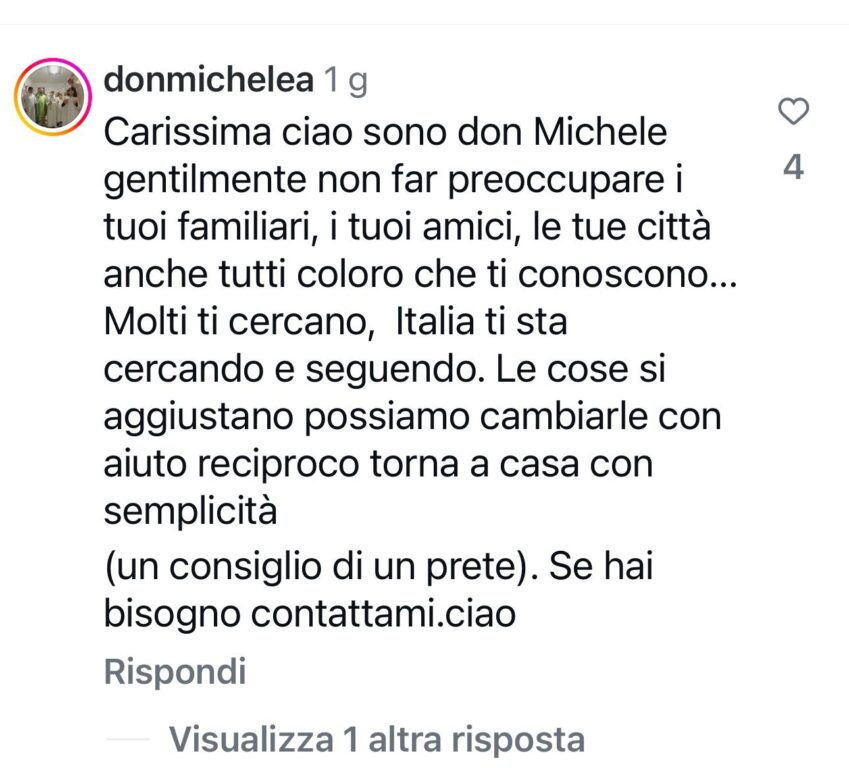Viewport: 849px width, 768px height.
Task: Open the donmichelea username profile link
Action: coord(208,80)
